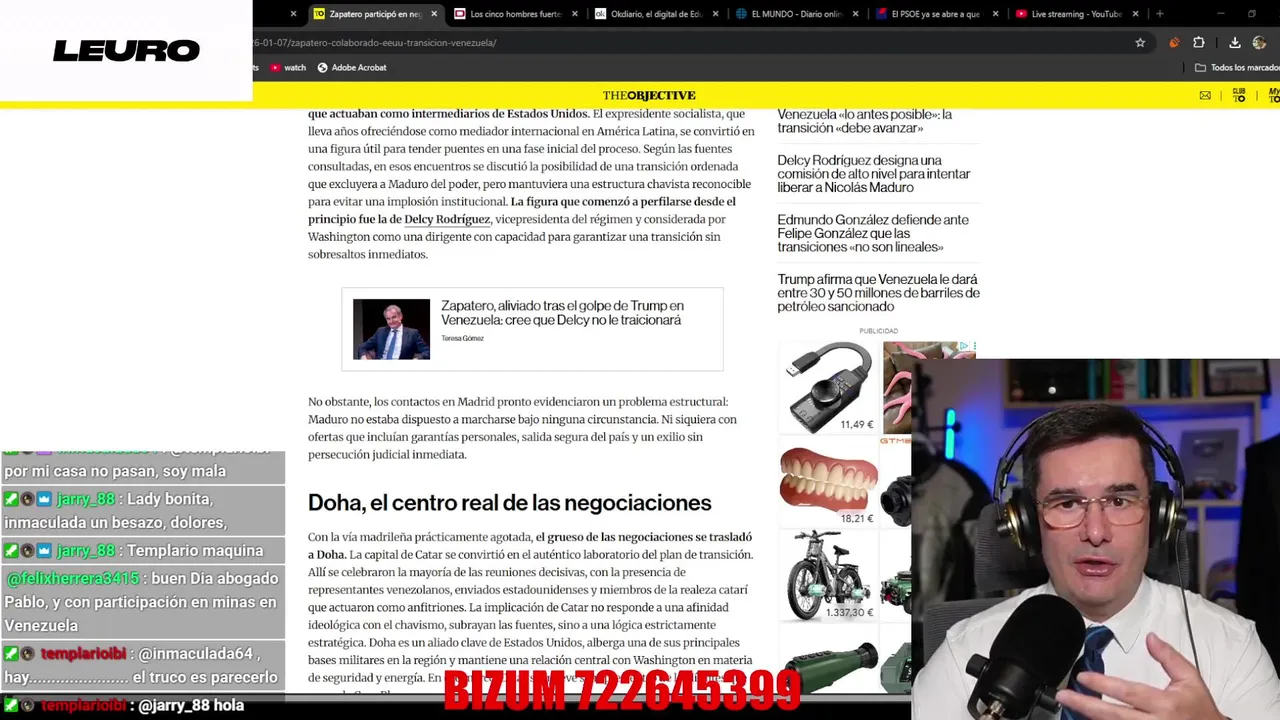Image resolution: width=1280 pixels, height=720 pixels.
Task: Switch to the 'Zapatero participó en neg' tab
Action: pyautogui.click(x=374, y=14)
